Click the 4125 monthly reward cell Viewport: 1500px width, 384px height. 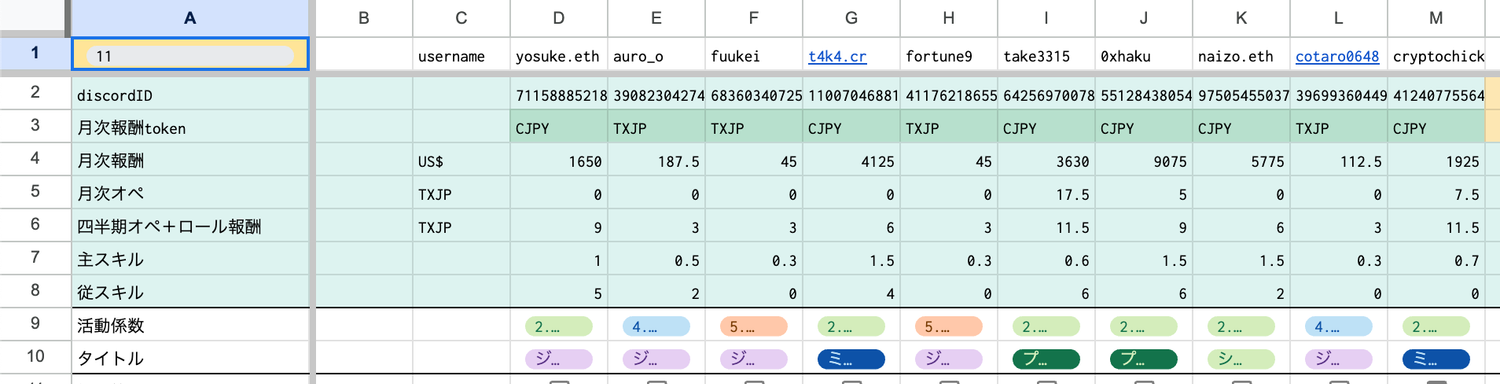(851, 160)
